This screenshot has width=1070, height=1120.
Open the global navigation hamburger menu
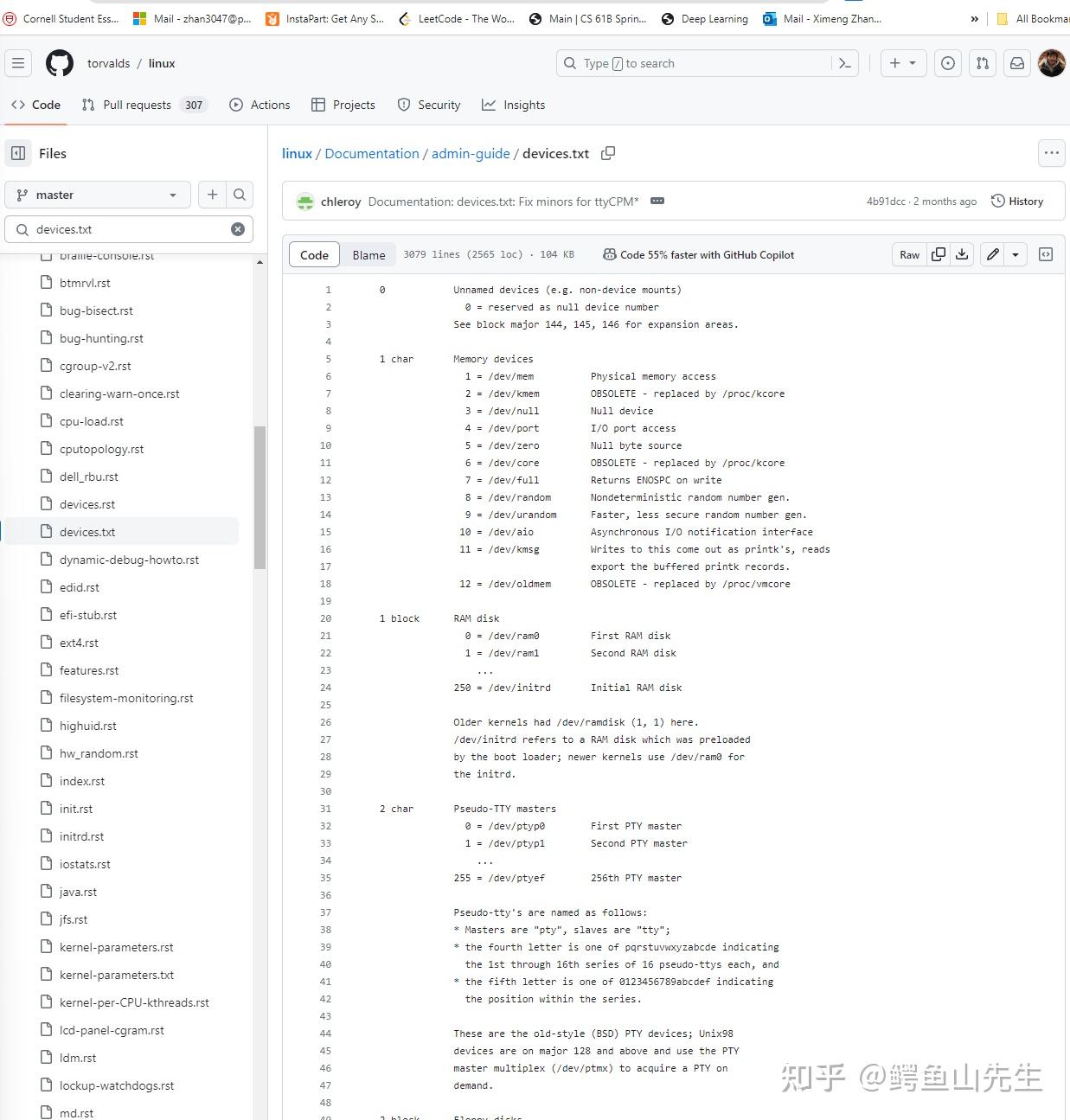18,62
